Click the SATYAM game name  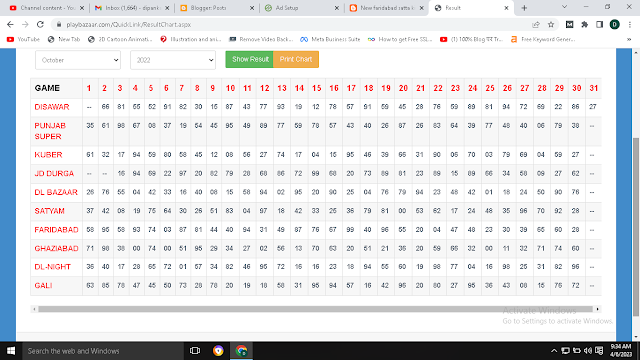pyautogui.click(x=49, y=211)
